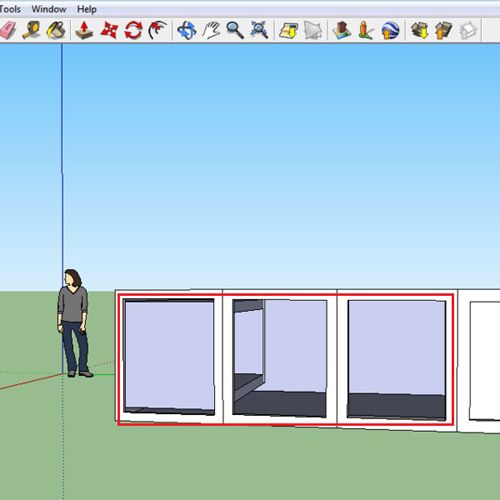Click the standing person figure
The height and width of the screenshot is (500, 500).
click(x=74, y=323)
